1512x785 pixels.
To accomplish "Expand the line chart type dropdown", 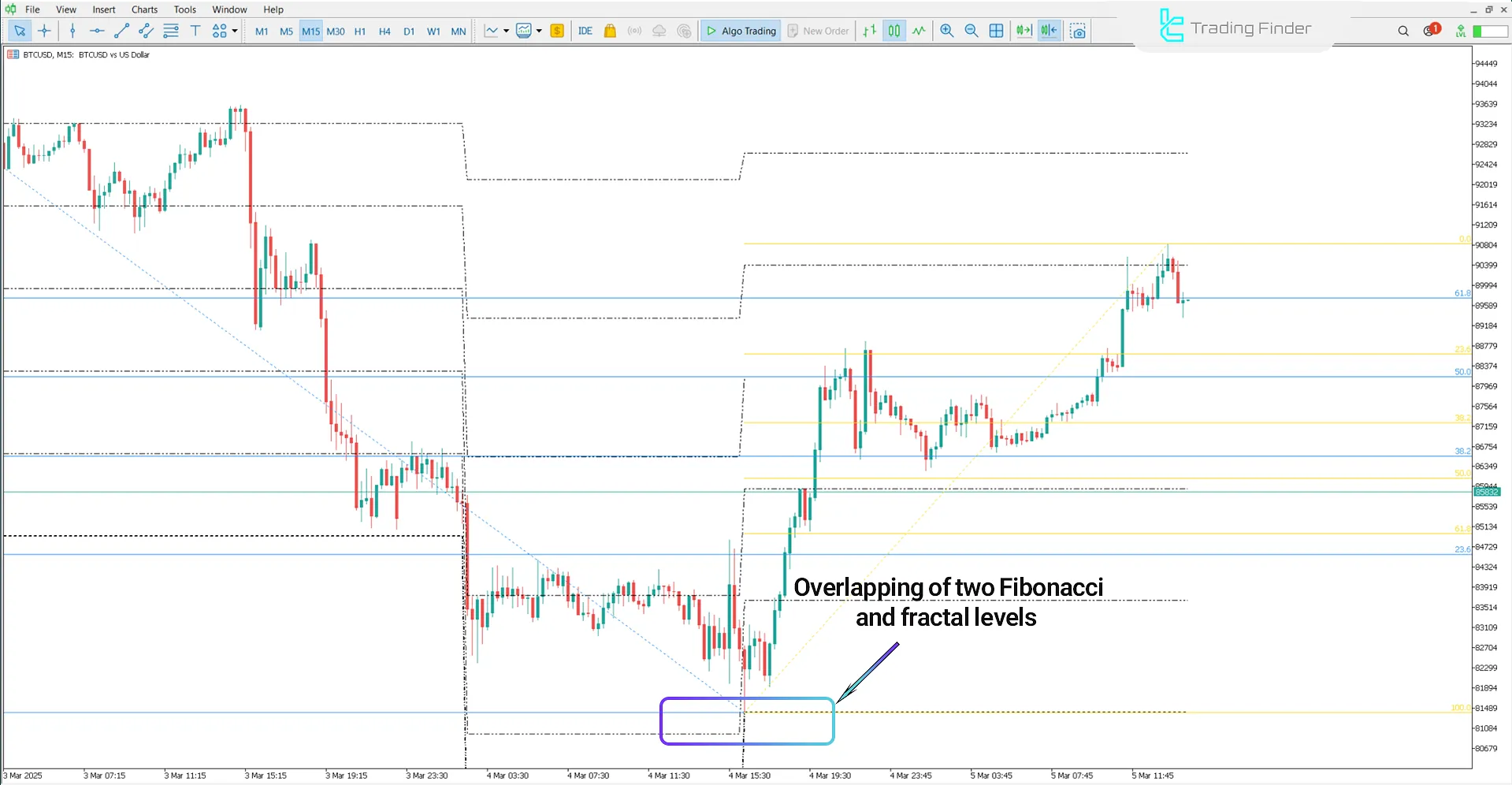I will point(505,31).
